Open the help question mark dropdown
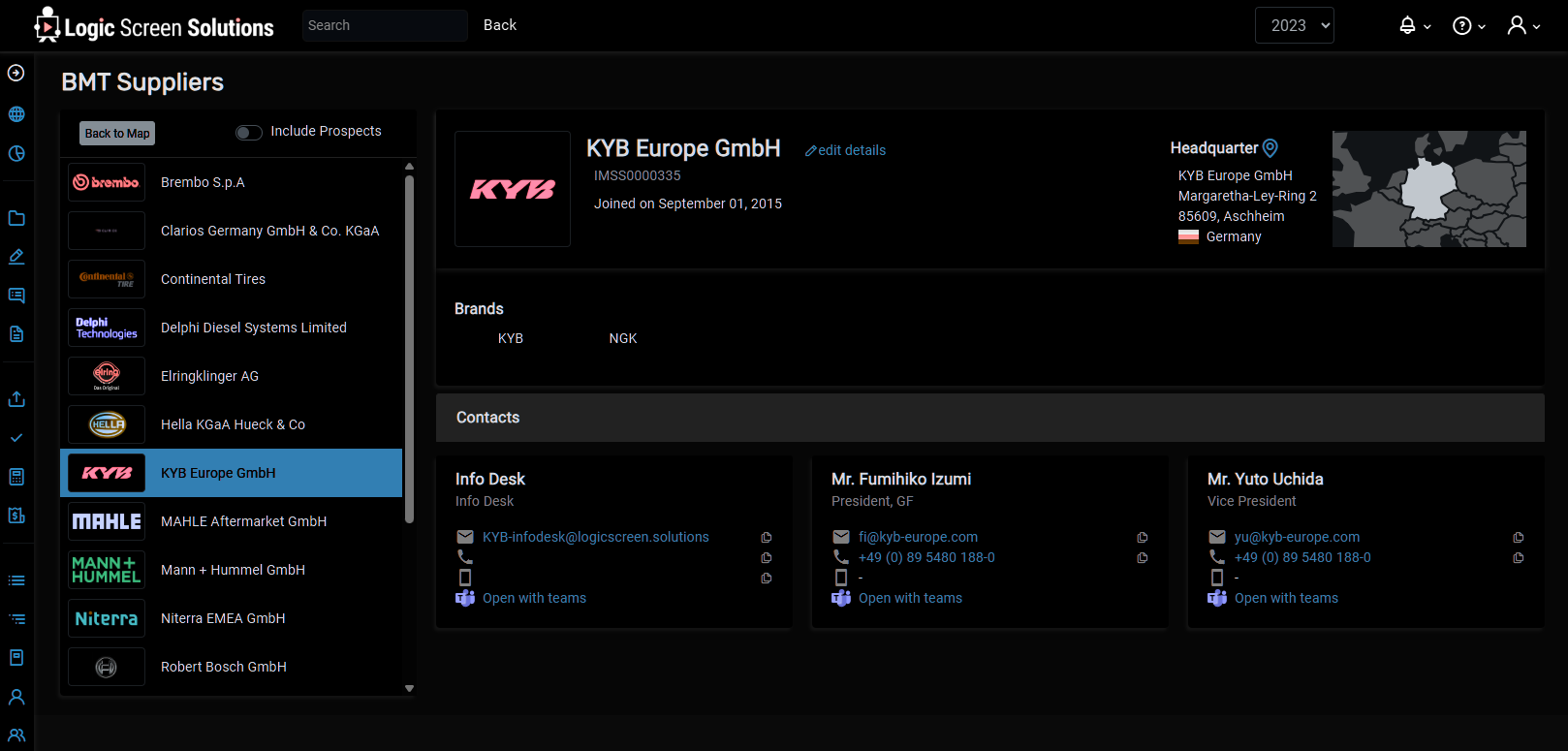Image resolution: width=1568 pixels, height=751 pixels. [1469, 26]
